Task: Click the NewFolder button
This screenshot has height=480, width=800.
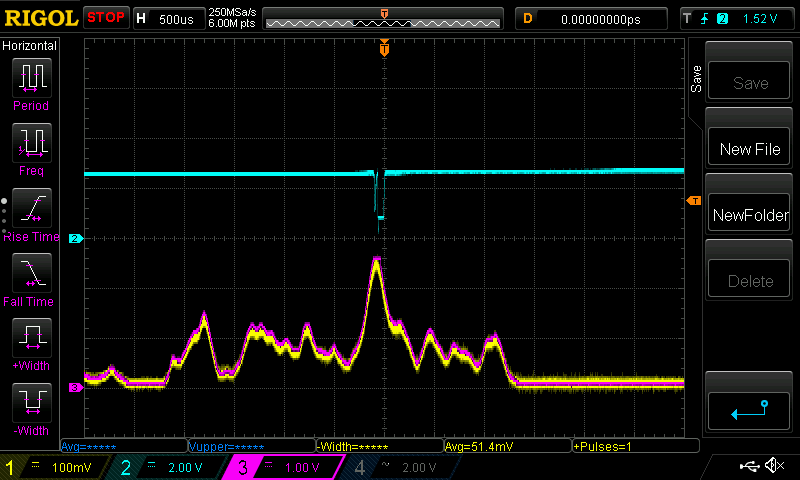Action: point(748,213)
